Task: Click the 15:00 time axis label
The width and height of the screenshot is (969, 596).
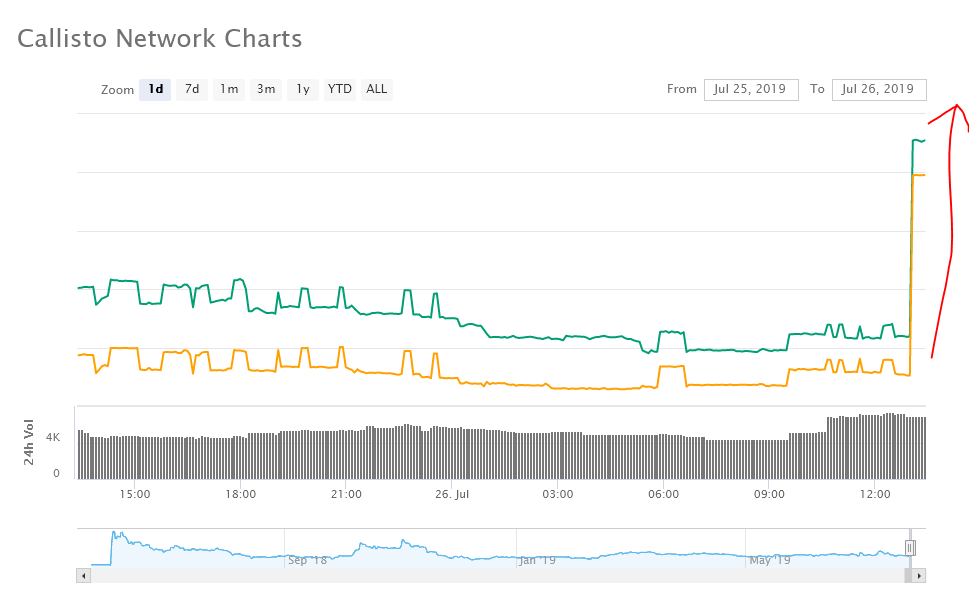Action: (x=135, y=494)
